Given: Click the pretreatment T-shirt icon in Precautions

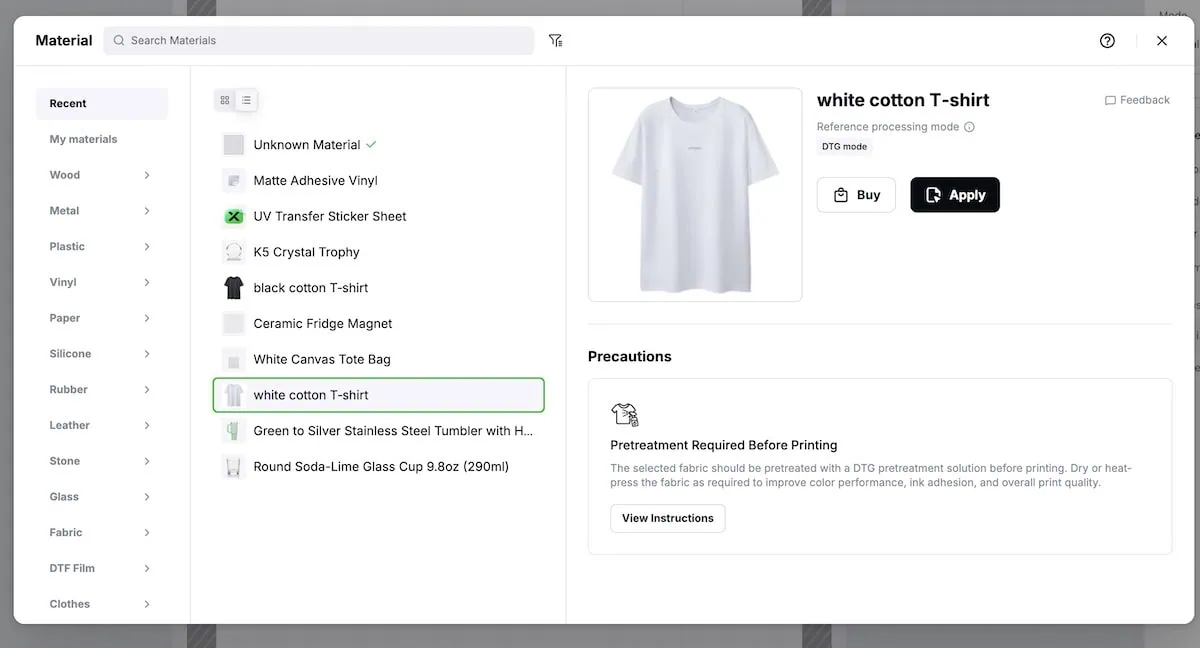Looking at the screenshot, I should point(625,414).
